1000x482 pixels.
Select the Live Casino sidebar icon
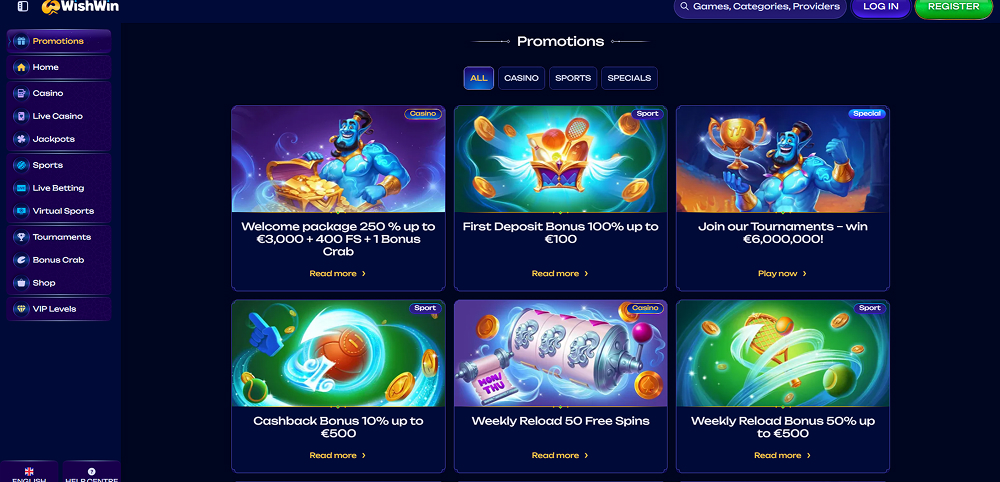pyautogui.click(x=22, y=116)
